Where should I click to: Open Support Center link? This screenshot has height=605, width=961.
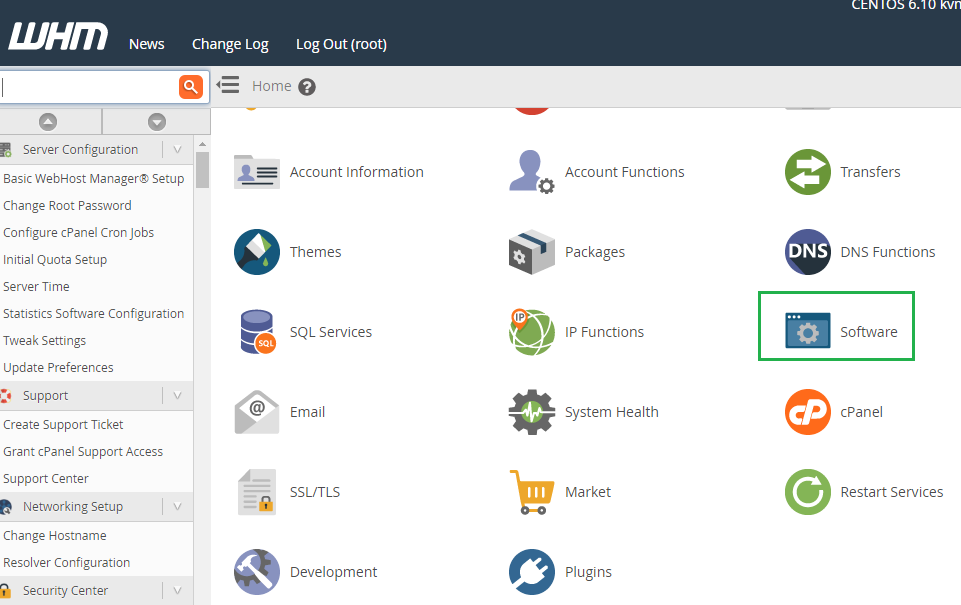click(46, 479)
